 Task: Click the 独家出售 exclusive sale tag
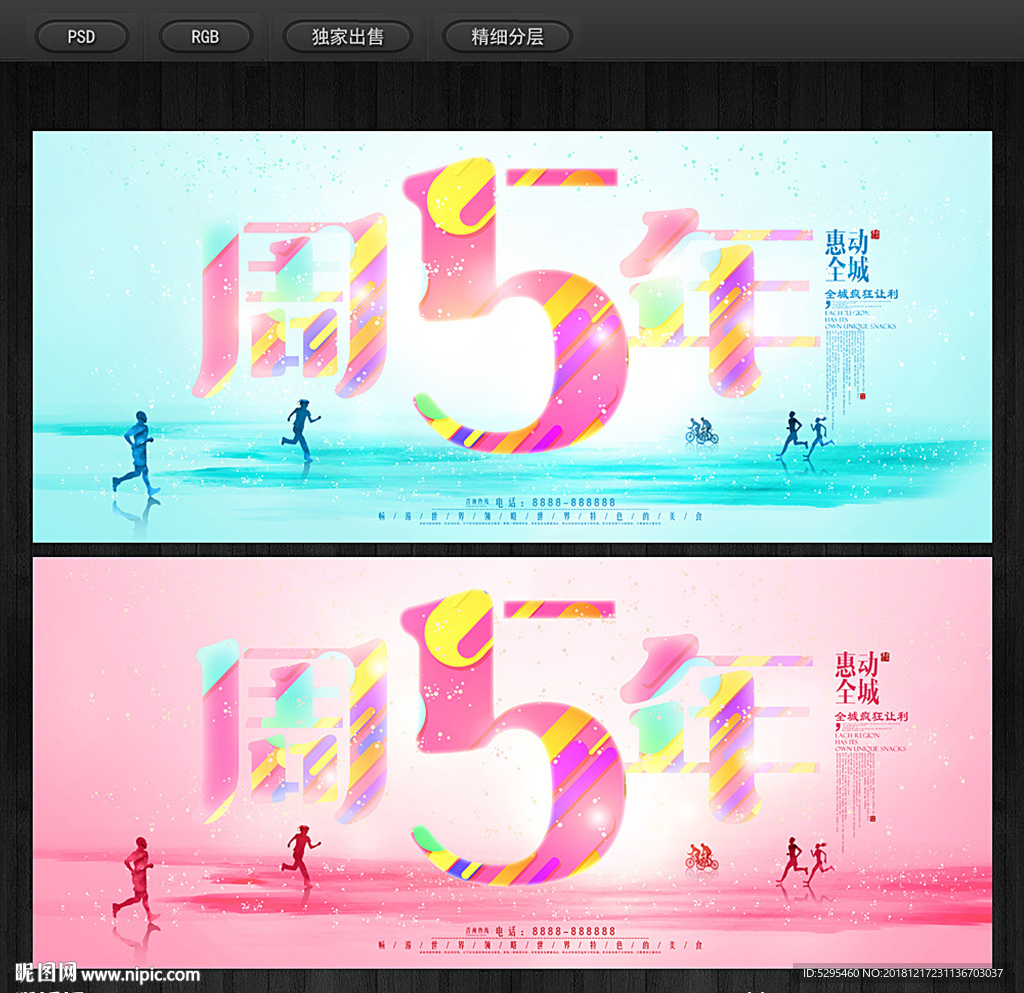(x=347, y=36)
